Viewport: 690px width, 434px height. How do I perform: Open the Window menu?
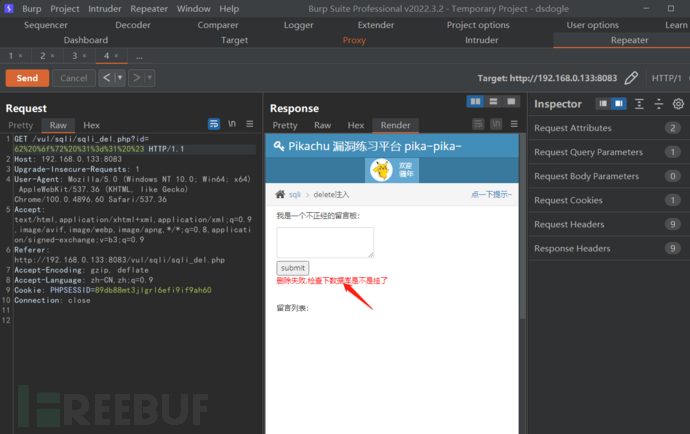tap(194, 9)
